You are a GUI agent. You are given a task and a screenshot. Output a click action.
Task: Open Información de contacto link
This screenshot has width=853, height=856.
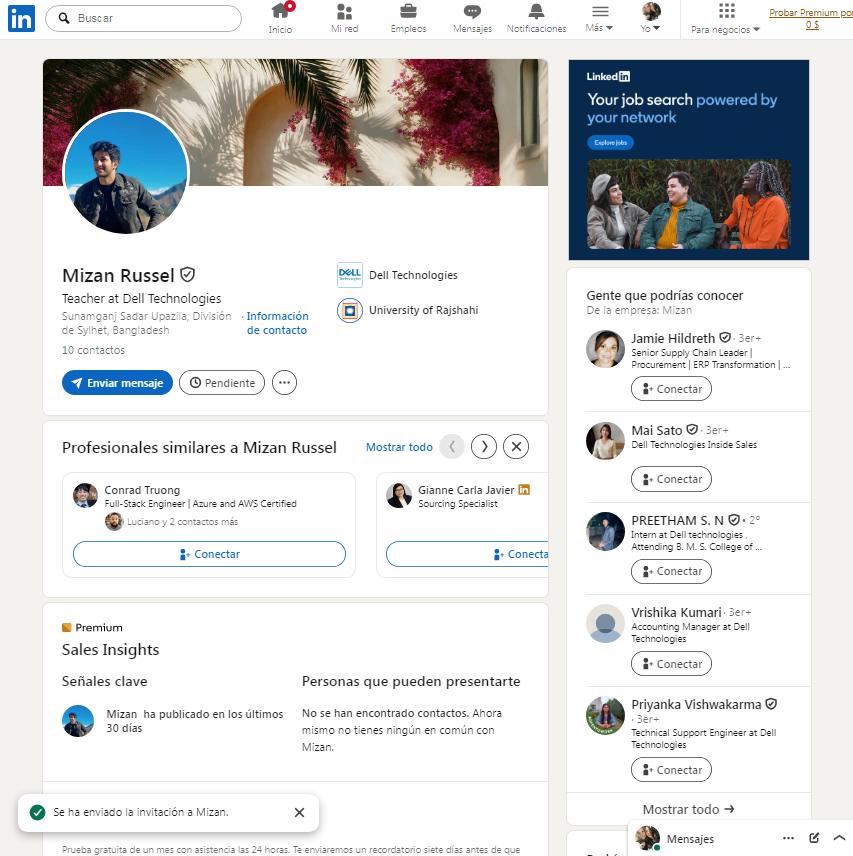pyautogui.click(x=277, y=323)
